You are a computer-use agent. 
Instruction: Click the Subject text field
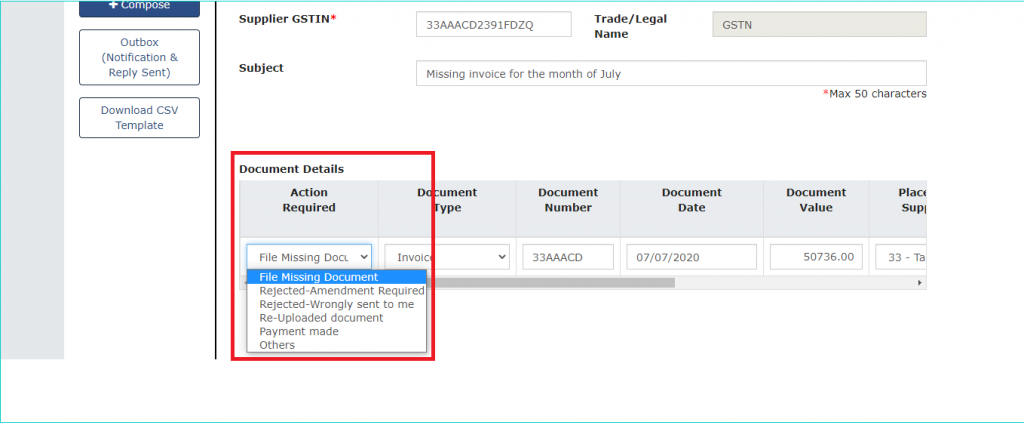click(x=671, y=73)
